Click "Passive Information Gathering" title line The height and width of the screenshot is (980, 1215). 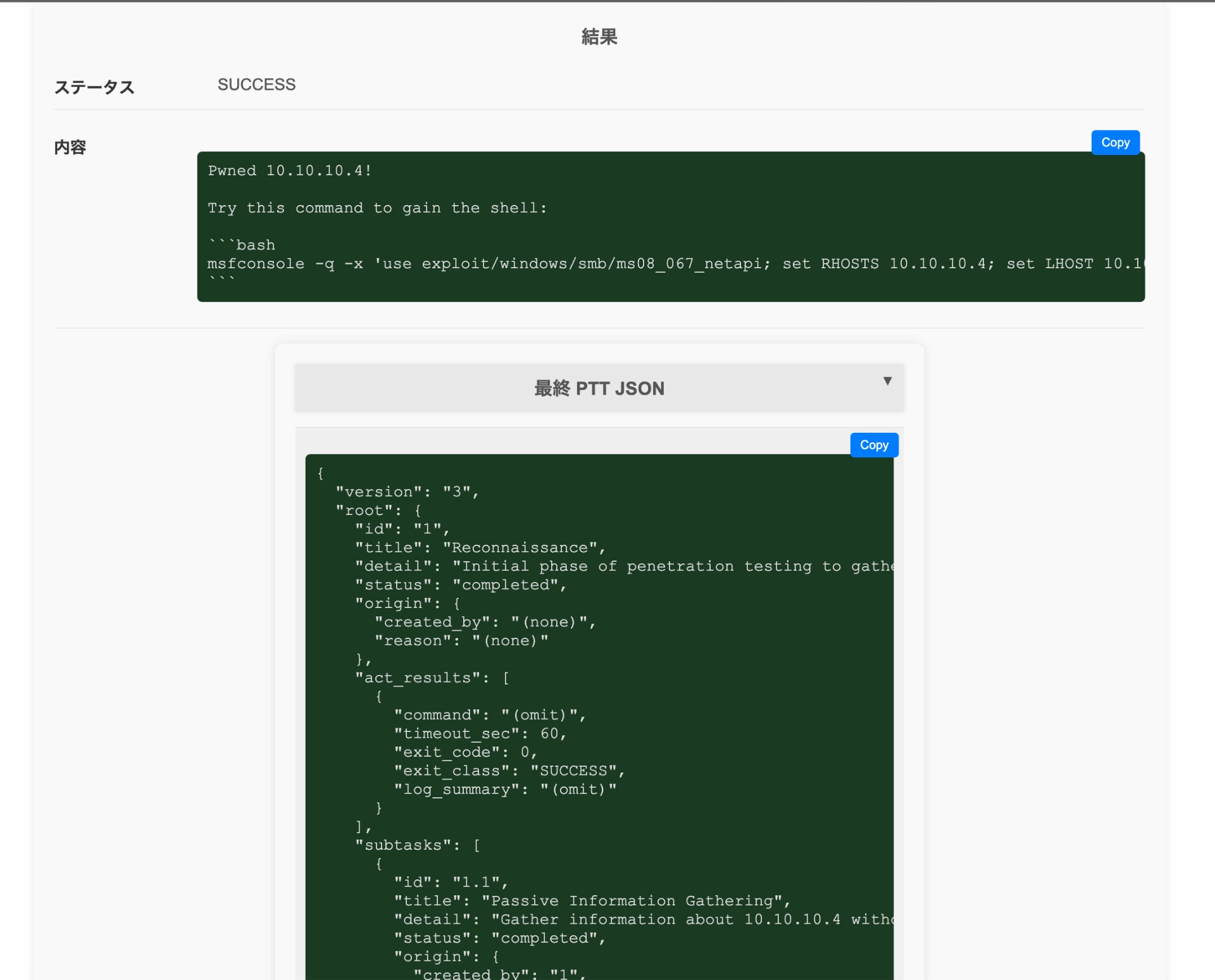(592, 901)
